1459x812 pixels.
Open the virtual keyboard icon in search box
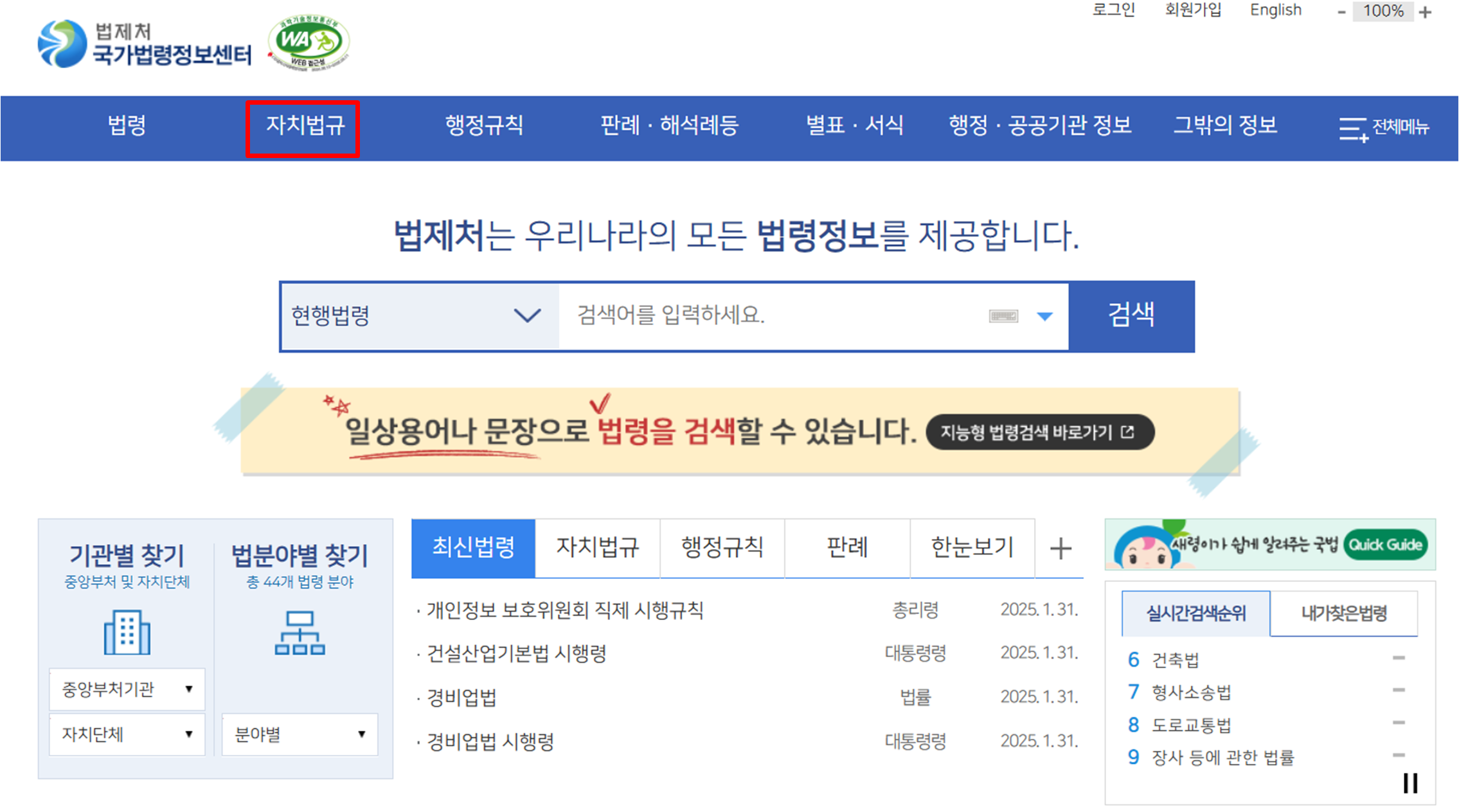coord(1003,316)
